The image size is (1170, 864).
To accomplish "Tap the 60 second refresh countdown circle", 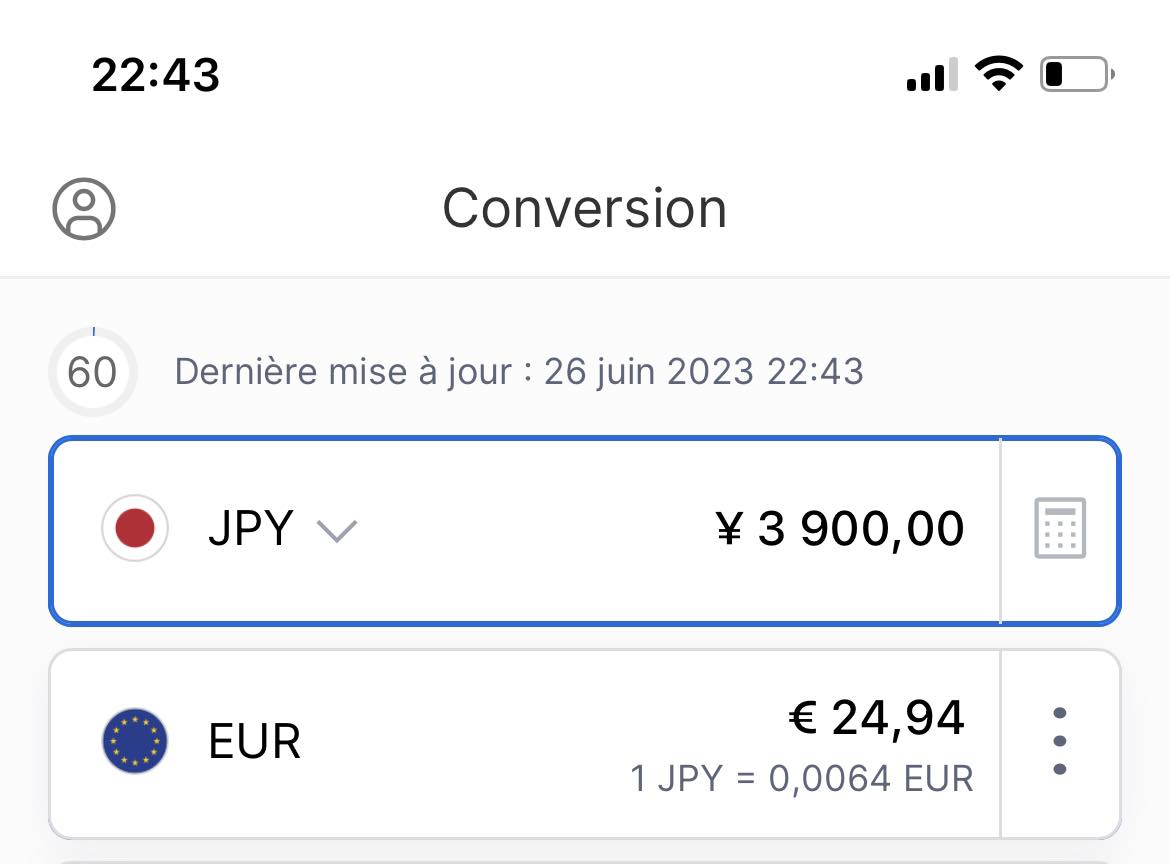I will coord(93,372).
